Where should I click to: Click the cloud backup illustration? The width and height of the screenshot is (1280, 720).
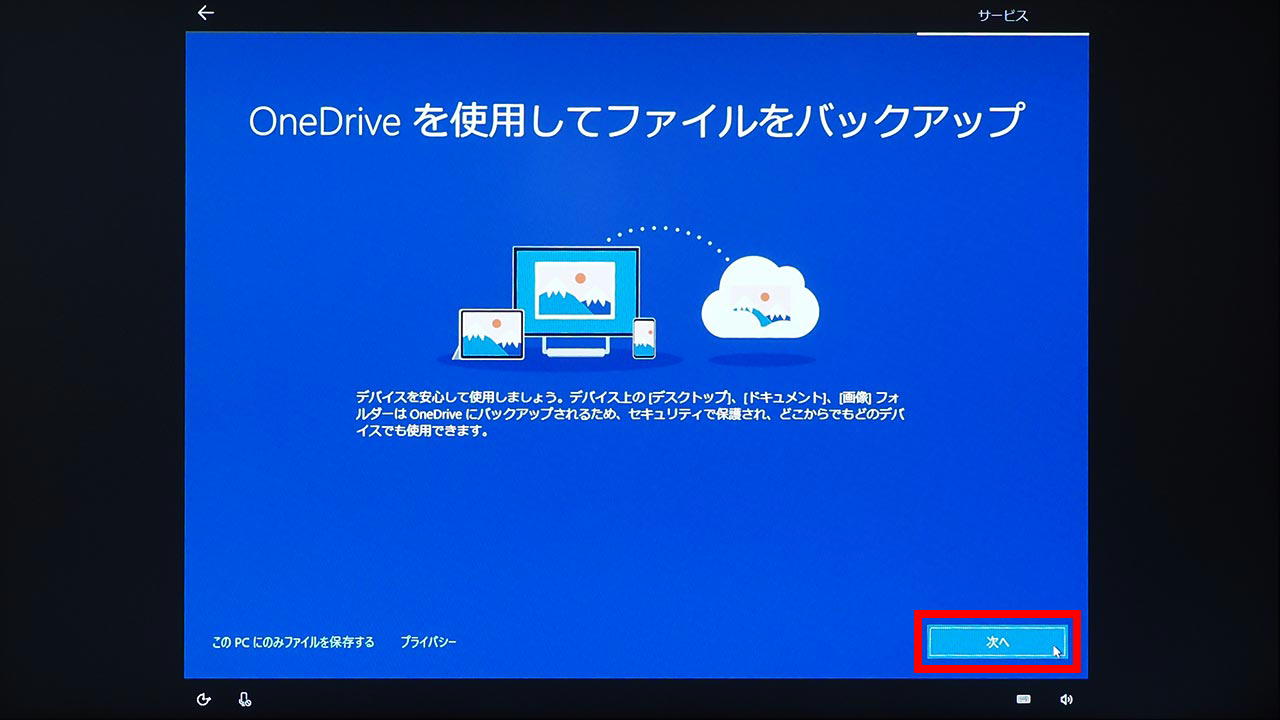pyautogui.click(x=760, y=300)
